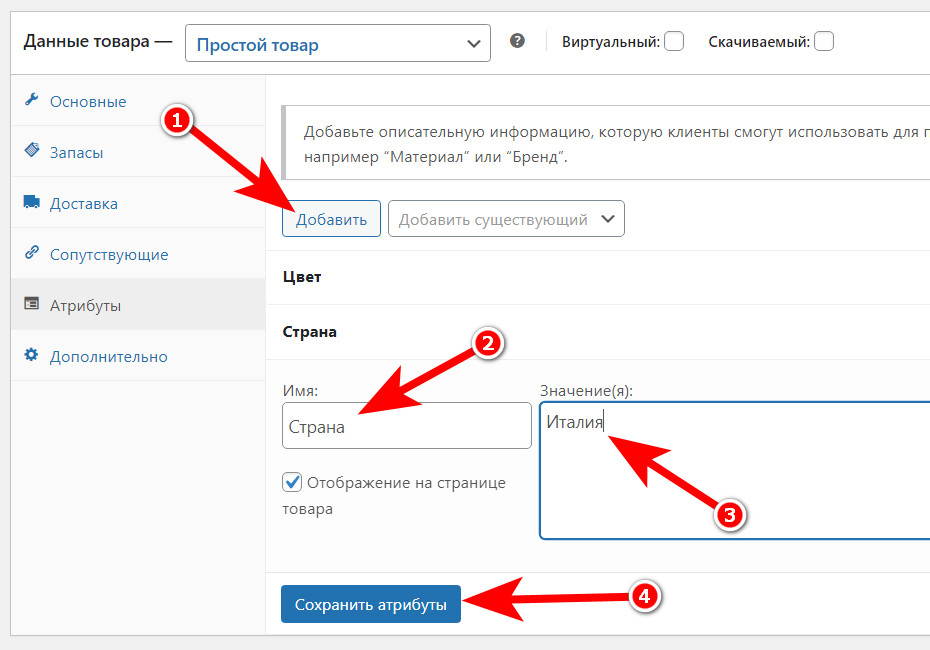Focus the Имя field containing Страна
Viewport: 930px width, 650px height.
click(x=407, y=426)
